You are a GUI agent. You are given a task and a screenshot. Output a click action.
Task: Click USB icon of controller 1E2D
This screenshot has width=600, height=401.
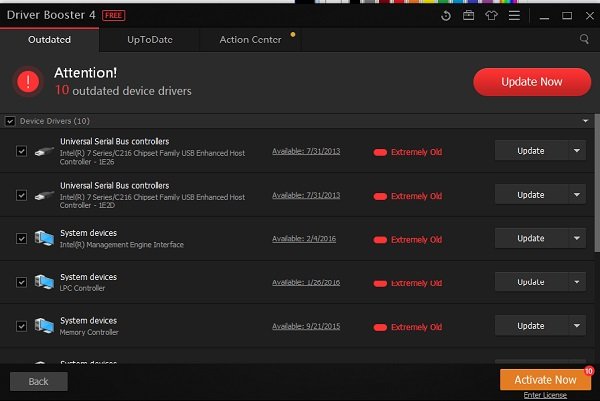point(44,196)
